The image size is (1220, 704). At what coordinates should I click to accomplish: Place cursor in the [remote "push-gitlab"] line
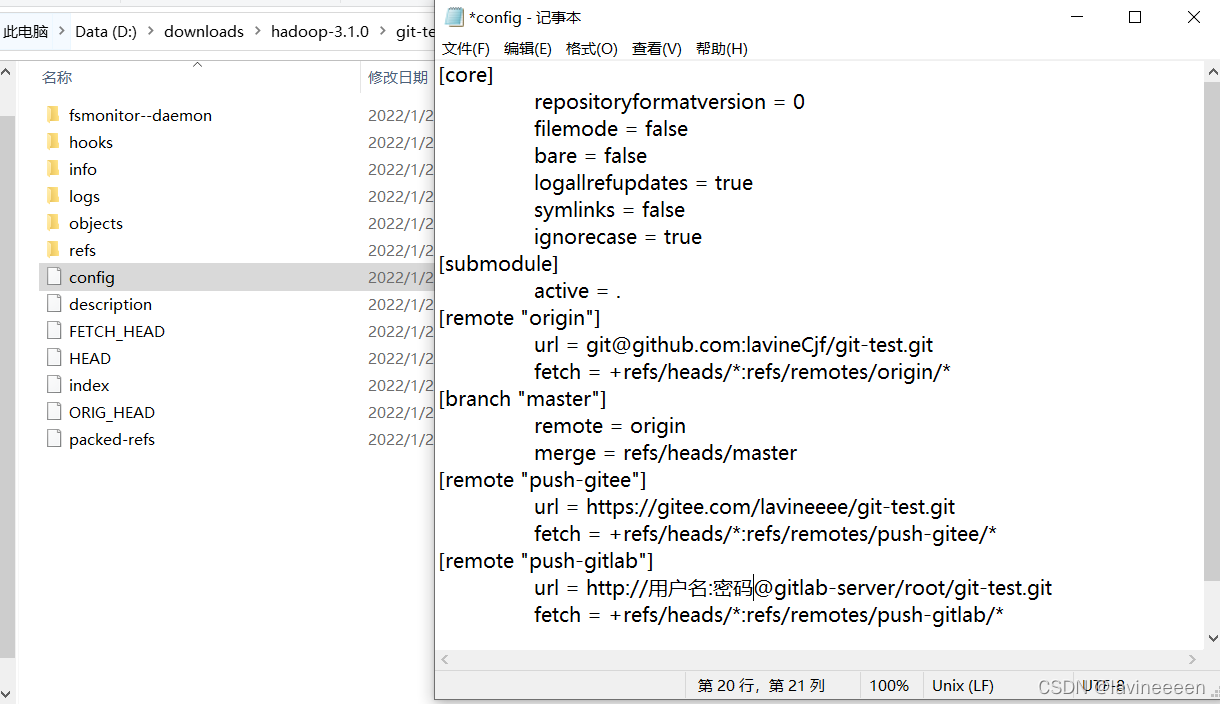(x=546, y=561)
